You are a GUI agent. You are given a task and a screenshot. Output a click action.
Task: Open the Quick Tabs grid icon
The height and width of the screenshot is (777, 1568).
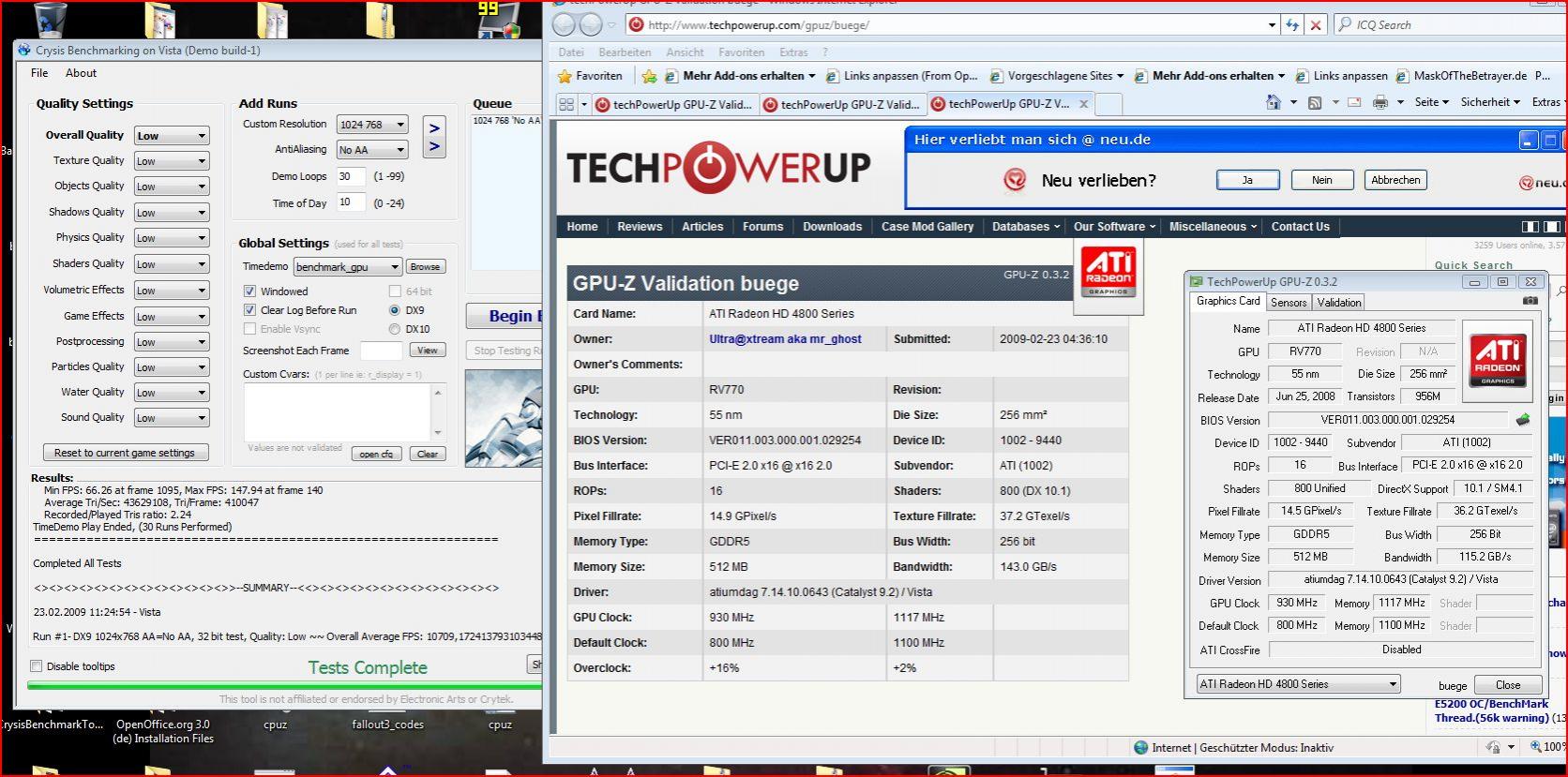click(x=566, y=104)
